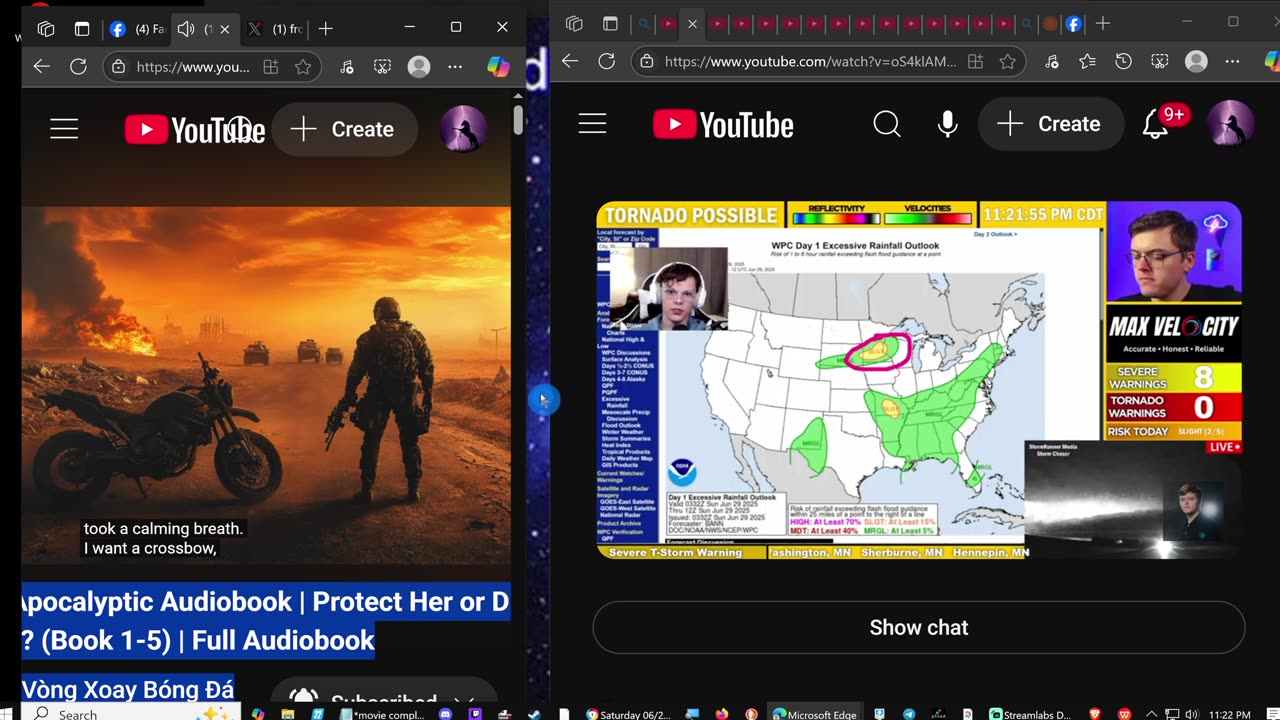Open split screen icon in left address bar
The image size is (1280, 720).
[x=271, y=67]
